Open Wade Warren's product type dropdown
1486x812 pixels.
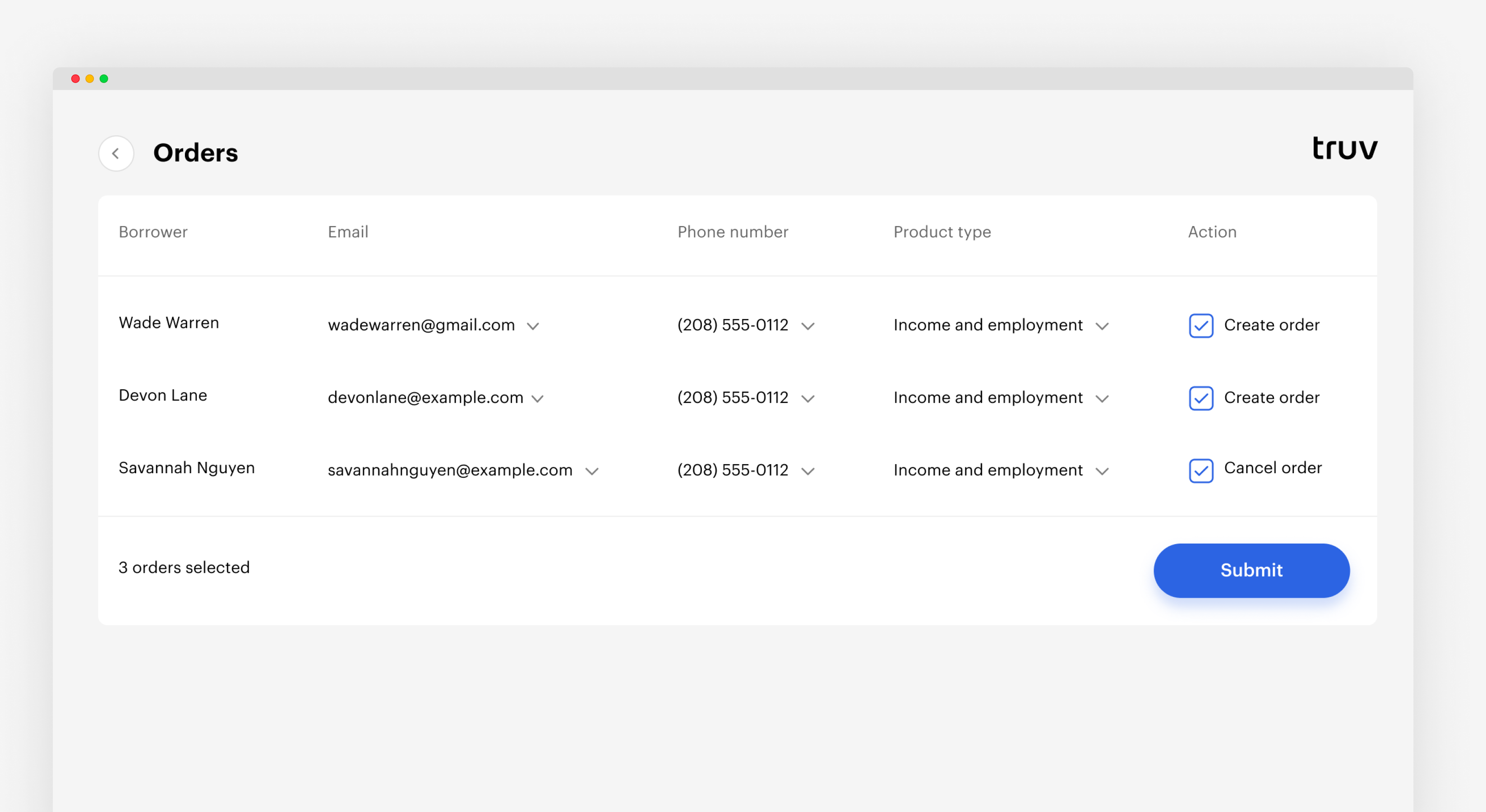pyautogui.click(x=1102, y=327)
